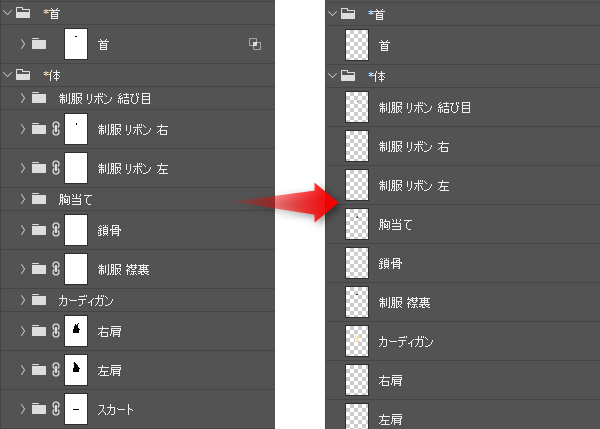The image size is (600, 429).
Task: Toggle mask link on 右肩 group
Action: click(56, 331)
